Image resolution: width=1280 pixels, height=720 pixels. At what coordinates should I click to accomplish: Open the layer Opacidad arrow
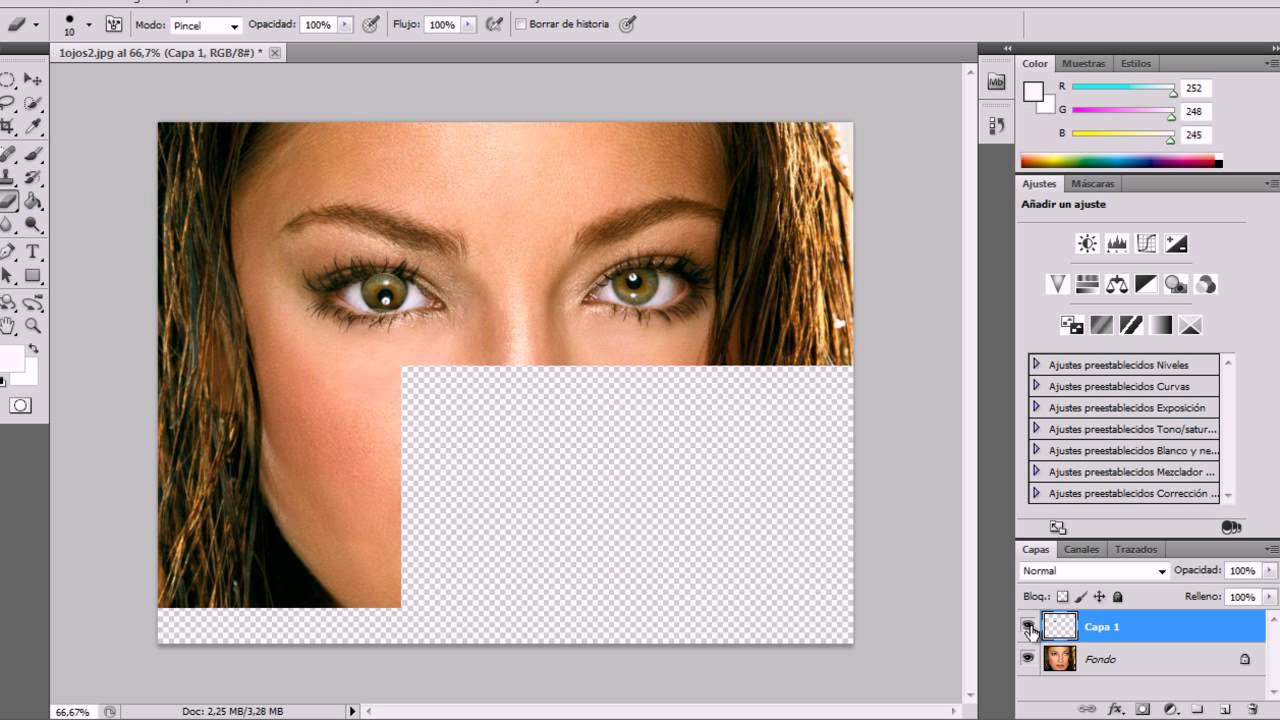1270,571
